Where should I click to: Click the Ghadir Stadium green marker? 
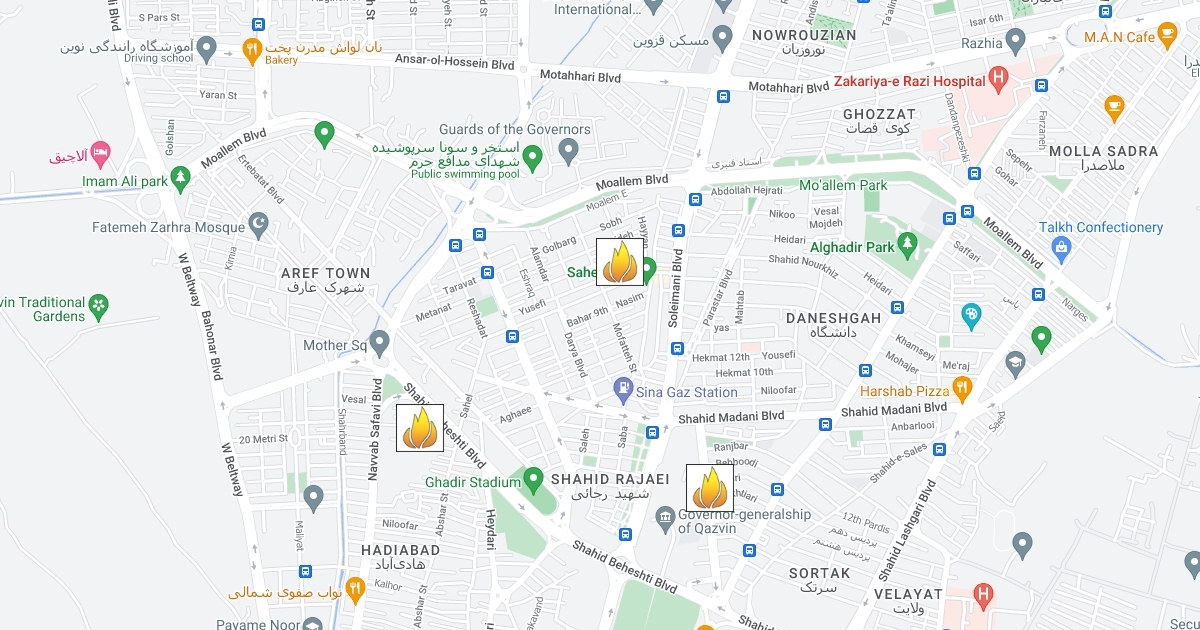pyautogui.click(x=534, y=479)
